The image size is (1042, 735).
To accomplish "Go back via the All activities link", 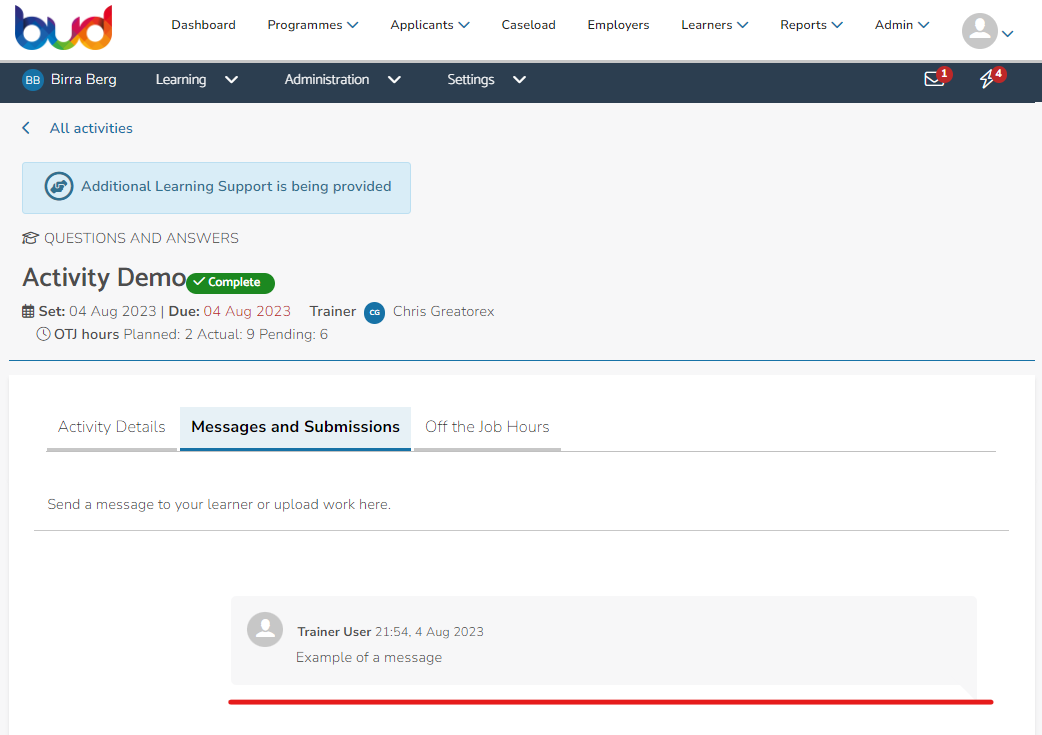I will click(x=91, y=127).
